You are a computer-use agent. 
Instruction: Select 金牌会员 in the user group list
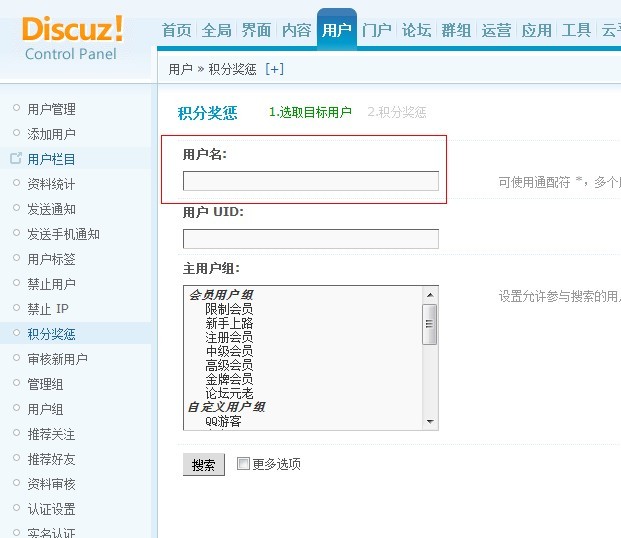[229, 379]
